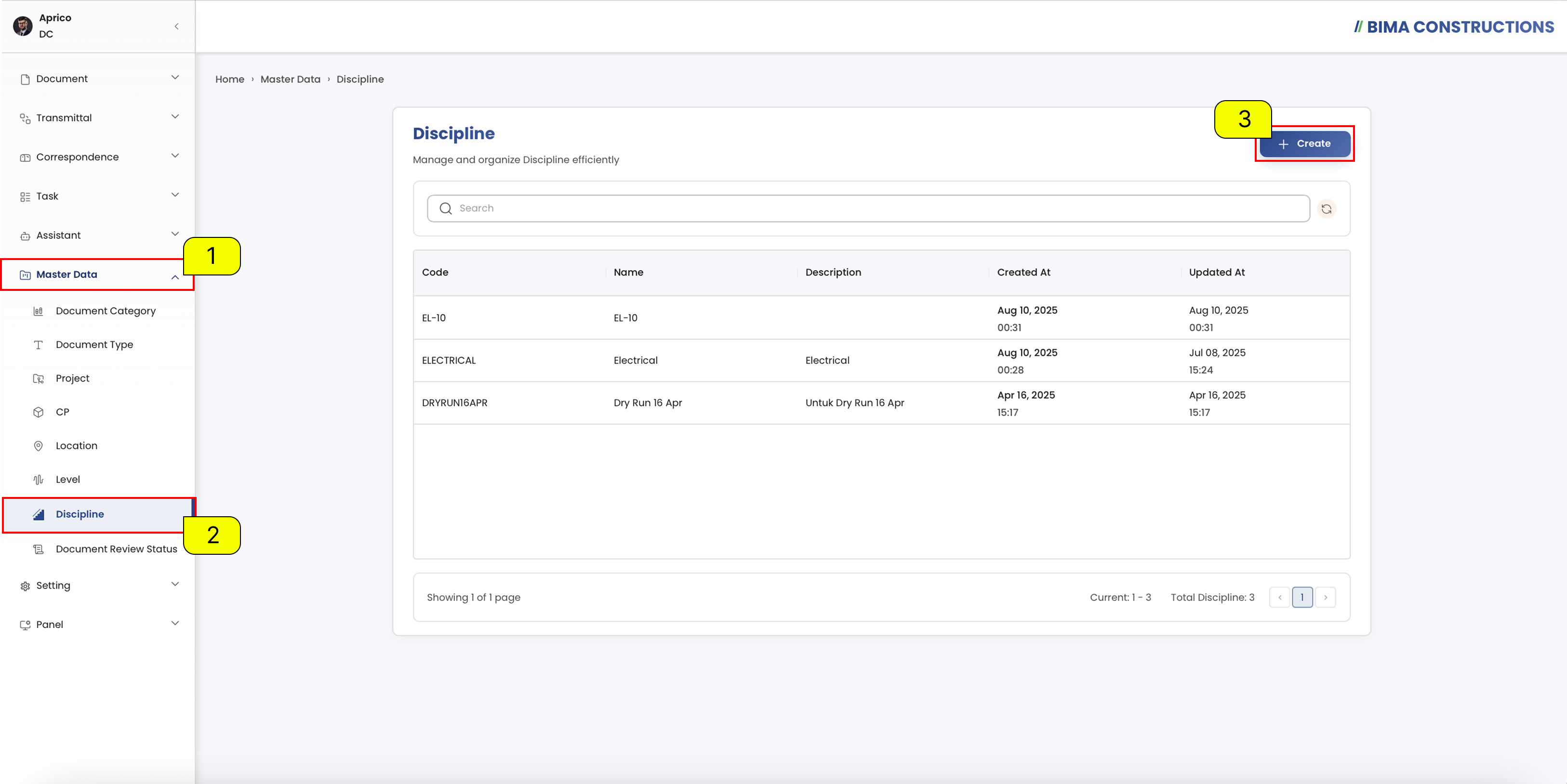1567x784 pixels.
Task: Click the CP cube icon
Action: 39,412
